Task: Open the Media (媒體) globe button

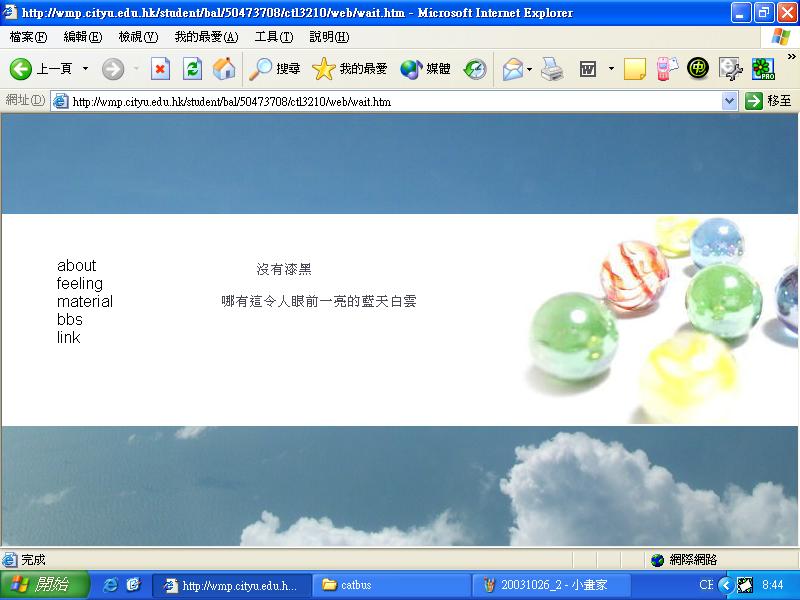Action: [x=425, y=69]
